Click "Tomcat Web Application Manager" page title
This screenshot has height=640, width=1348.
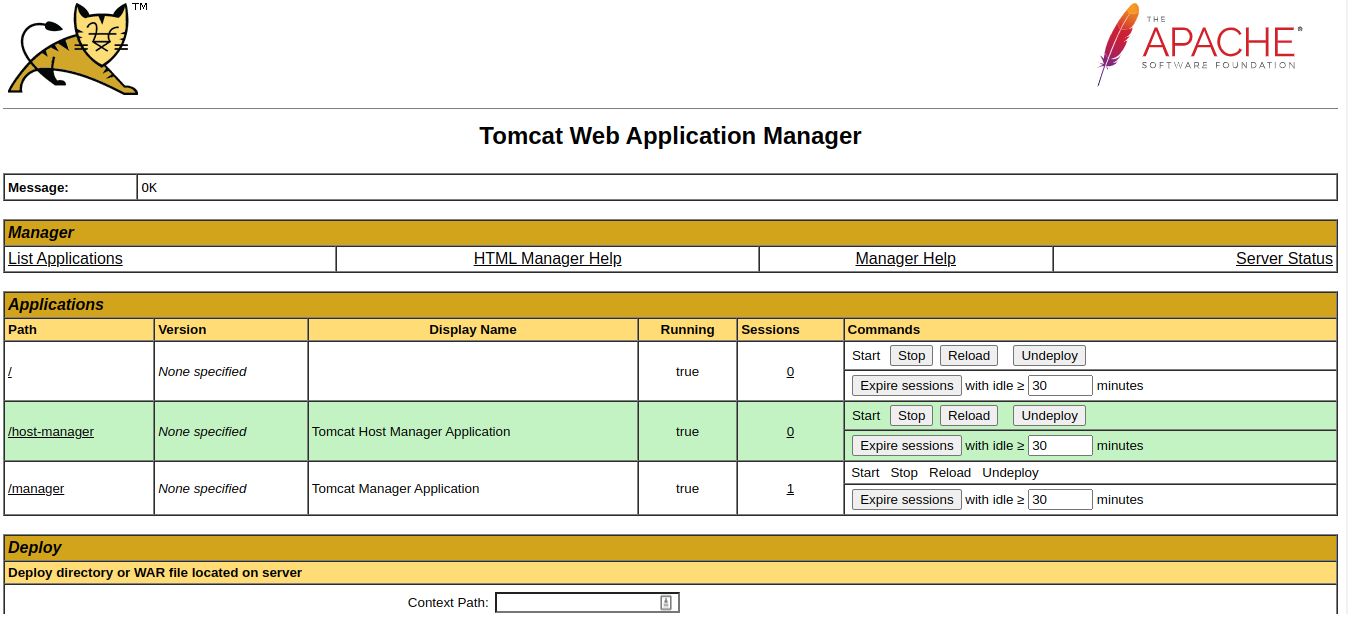coord(670,136)
